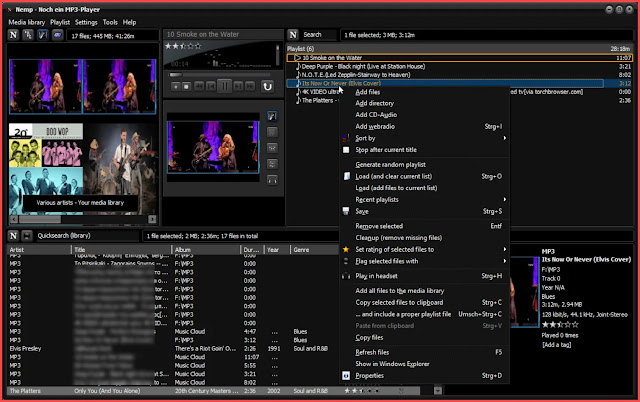Image resolution: width=640 pixels, height=402 pixels.
Task: Toggle the repeat mode button
Action: (x=267, y=87)
